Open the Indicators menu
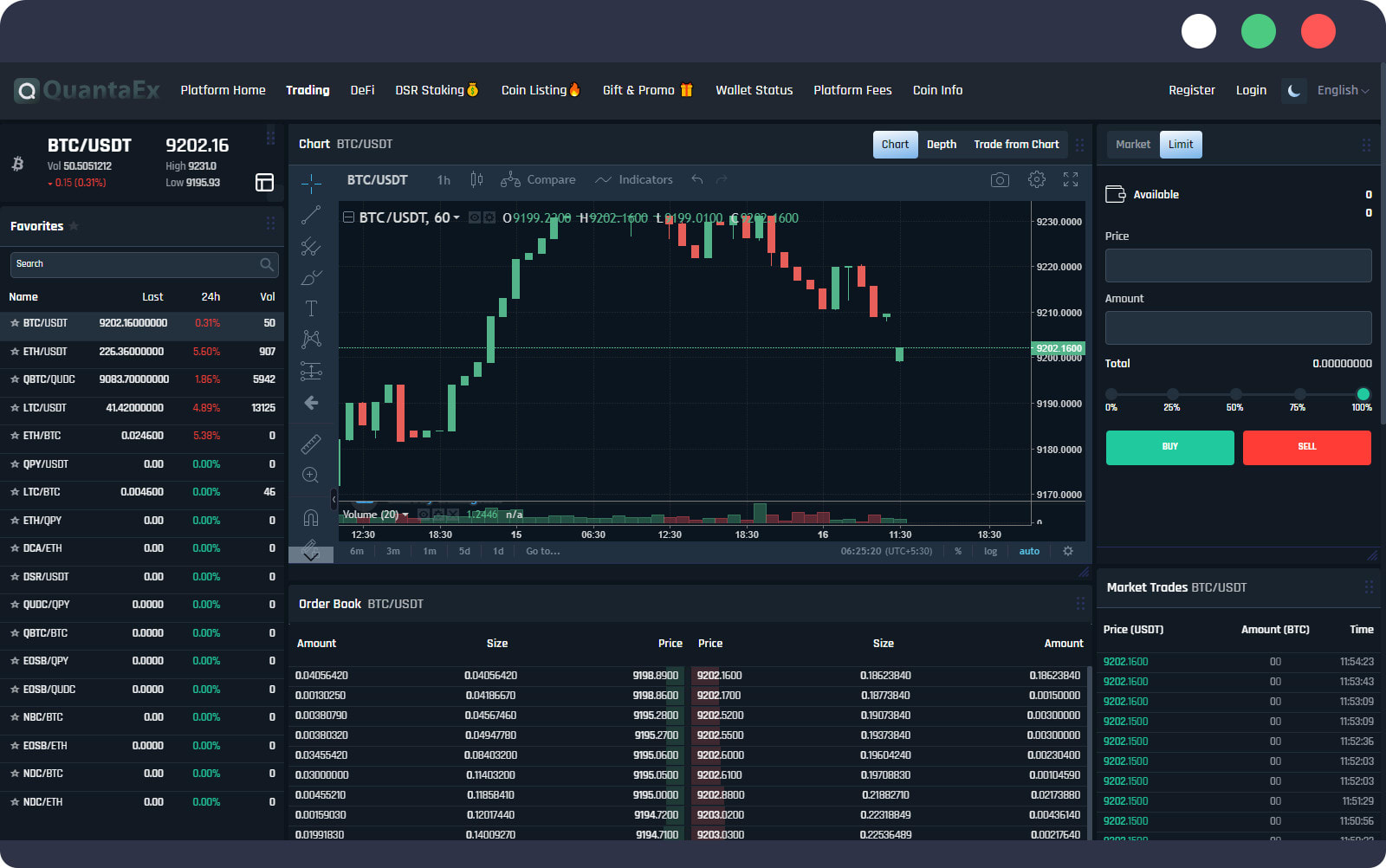 pyautogui.click(x=633, y=179)
